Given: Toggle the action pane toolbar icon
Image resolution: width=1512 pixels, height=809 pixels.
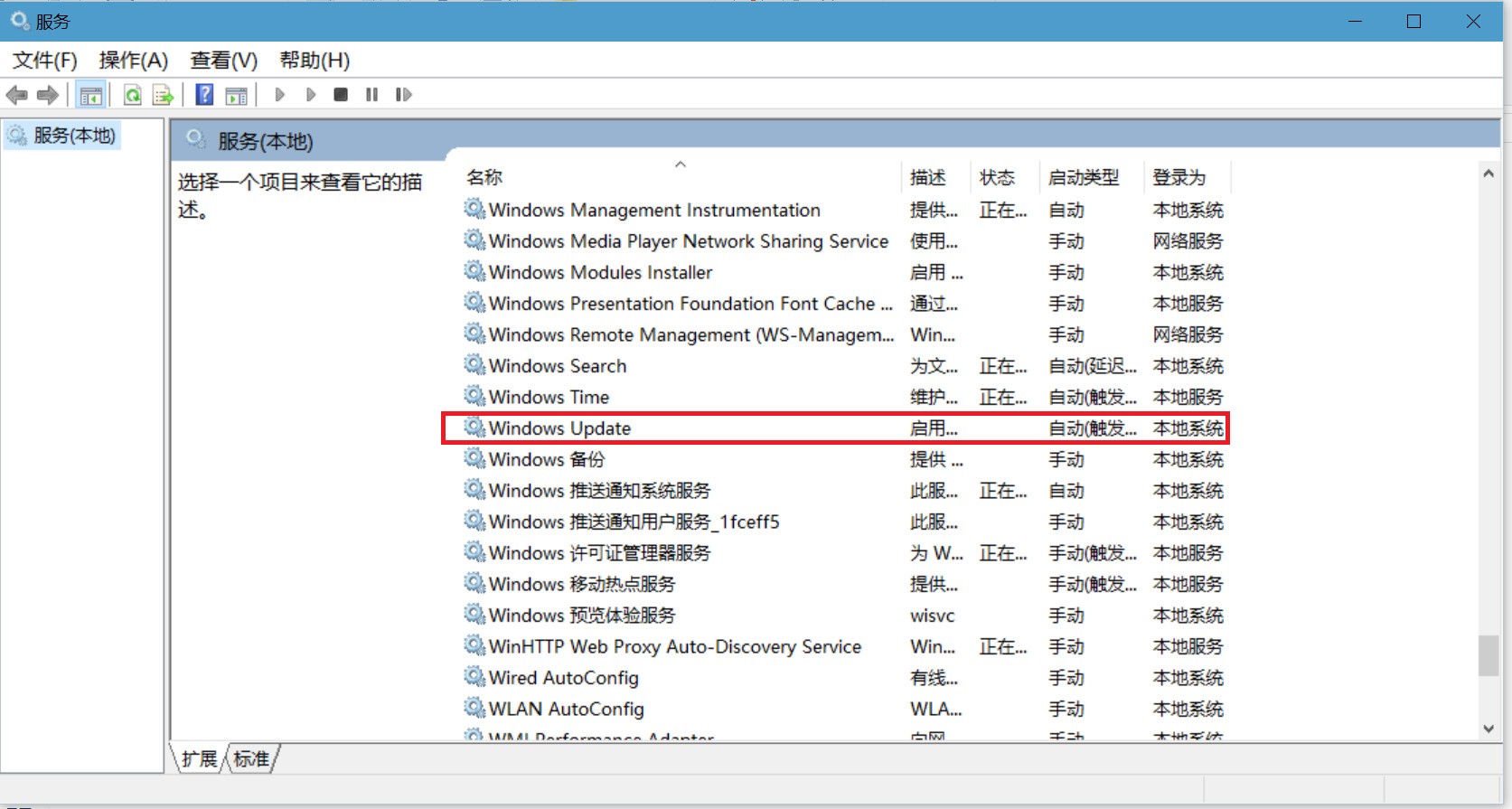Looking at the screenshot, I should 236,94.
